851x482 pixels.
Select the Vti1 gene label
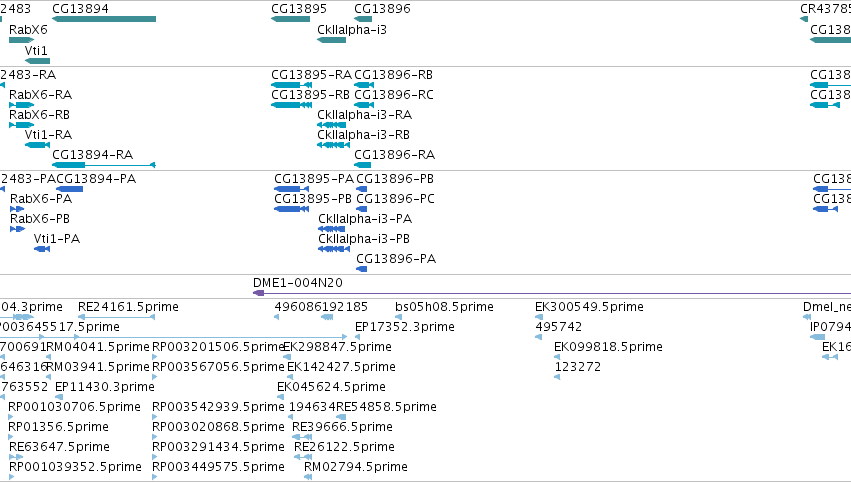tap(36, 50)
